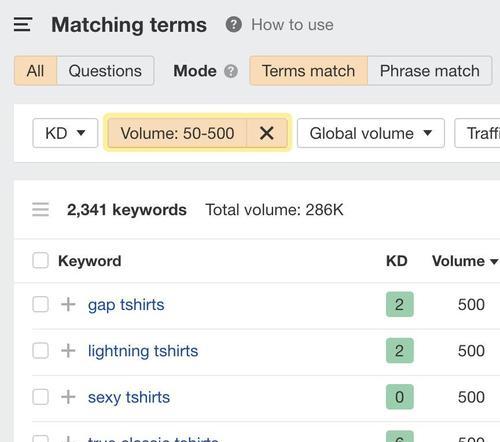Viewport: 500px width, 442px height.
Task: Edit the Volume: 50-500 filter
Action: click(177, 133)
